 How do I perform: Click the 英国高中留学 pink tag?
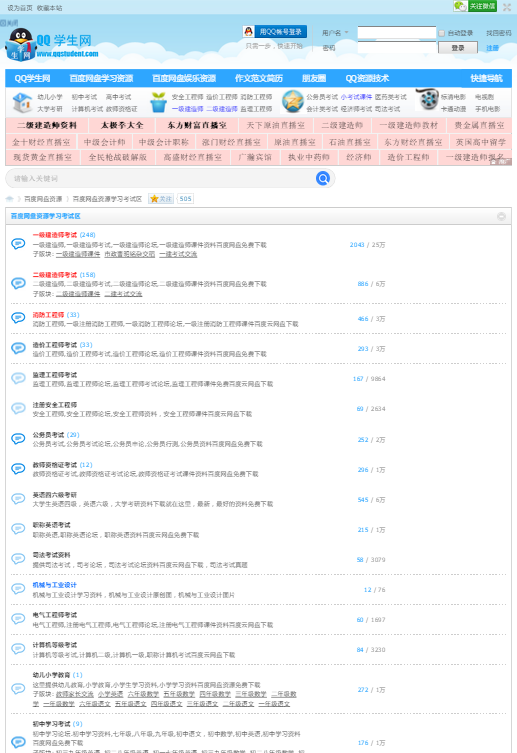point(481,142)
